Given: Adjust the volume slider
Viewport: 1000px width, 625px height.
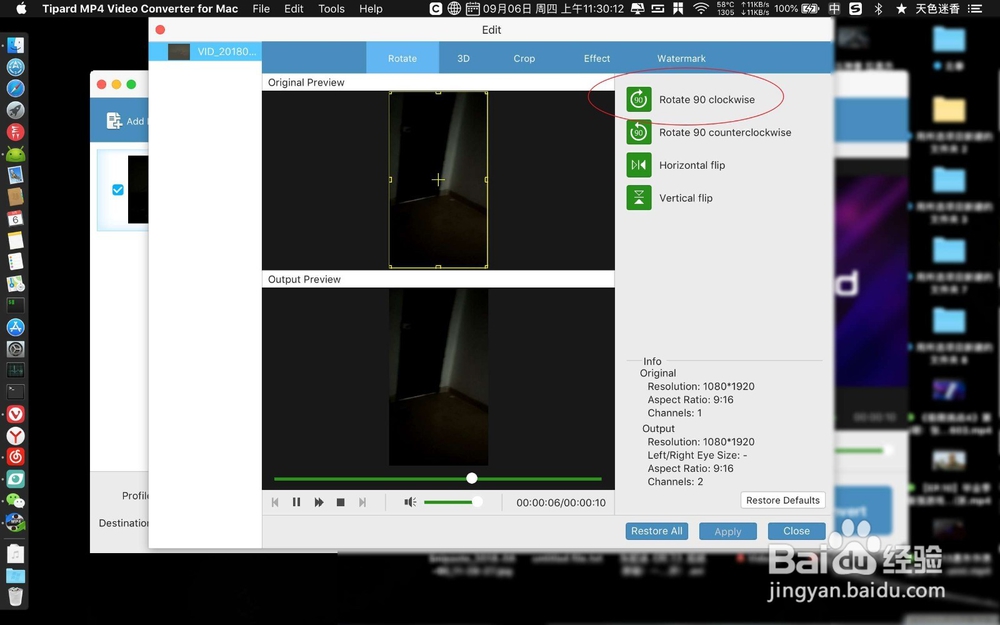Looking at the screenshot, I should pyautogui.click(x=453, y=503).
